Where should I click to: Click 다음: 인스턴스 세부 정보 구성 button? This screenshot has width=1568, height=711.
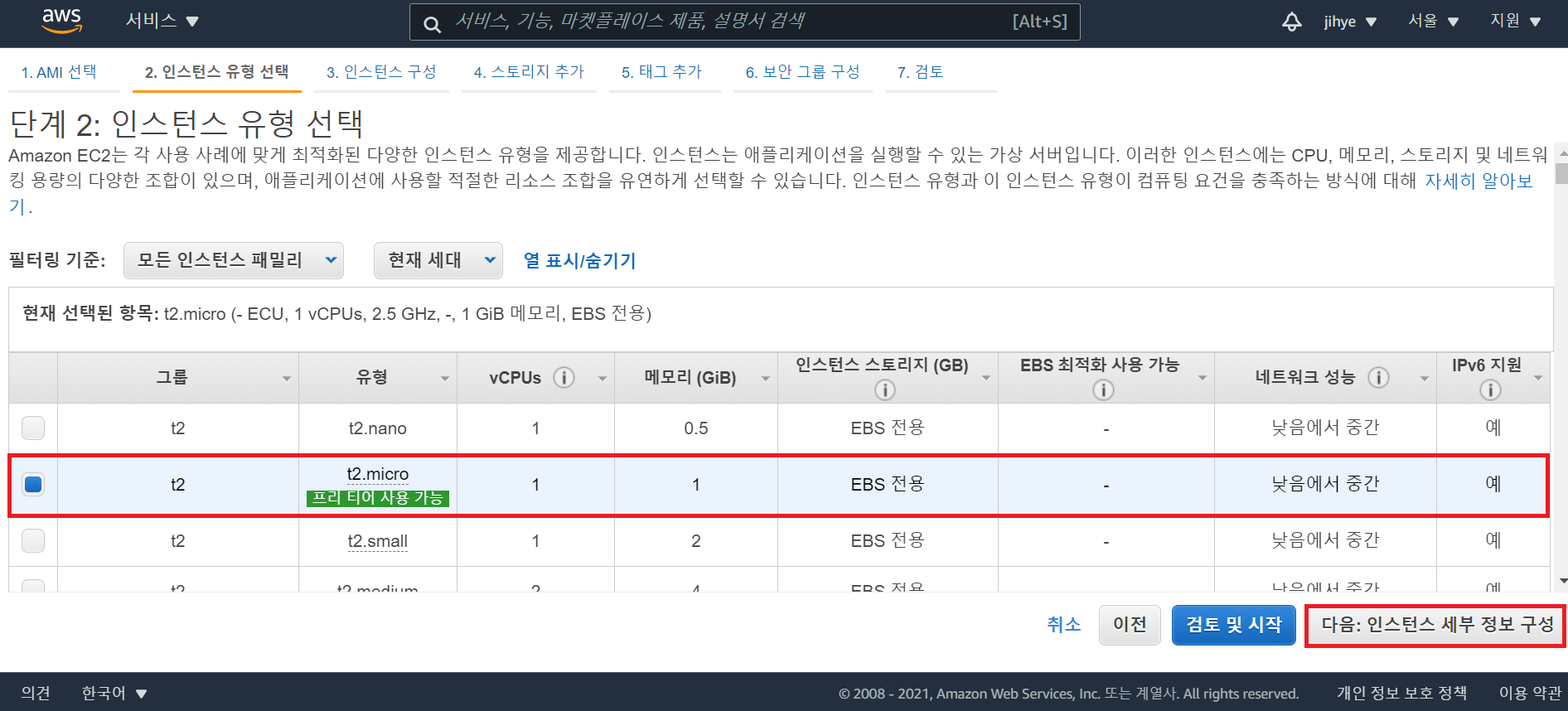click(1436, 625)
